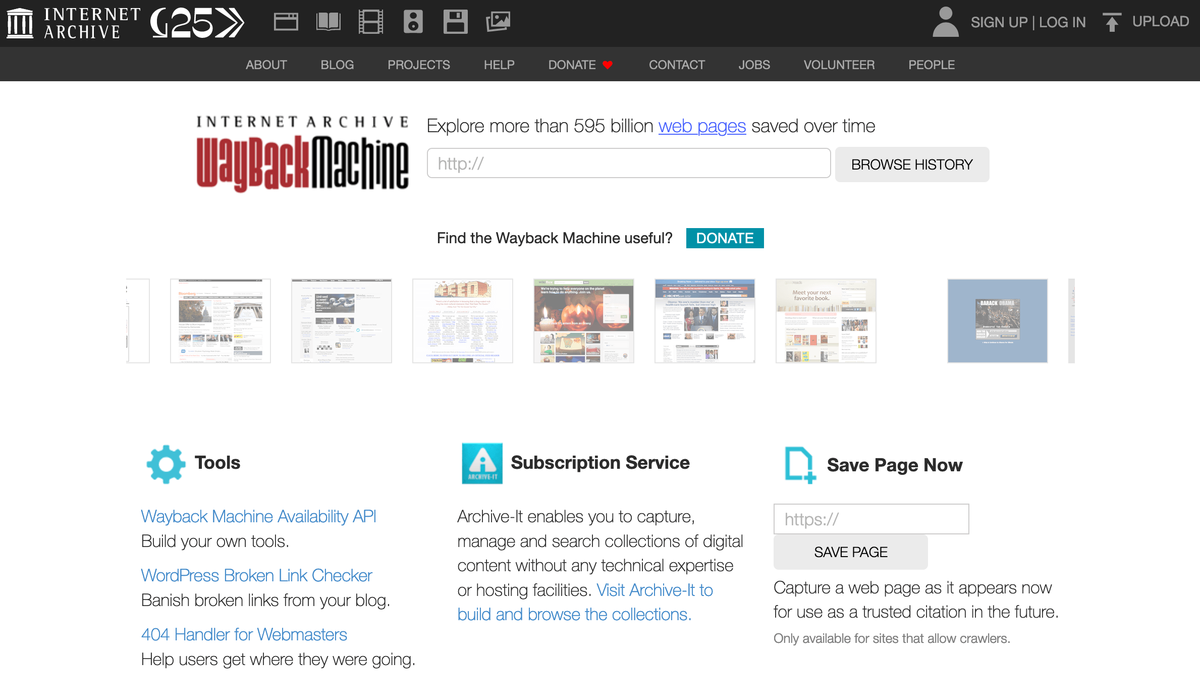Follow the Visit Archive-It collections link
The height and width of the screenshot is (690, 1200).
[585, 602]
